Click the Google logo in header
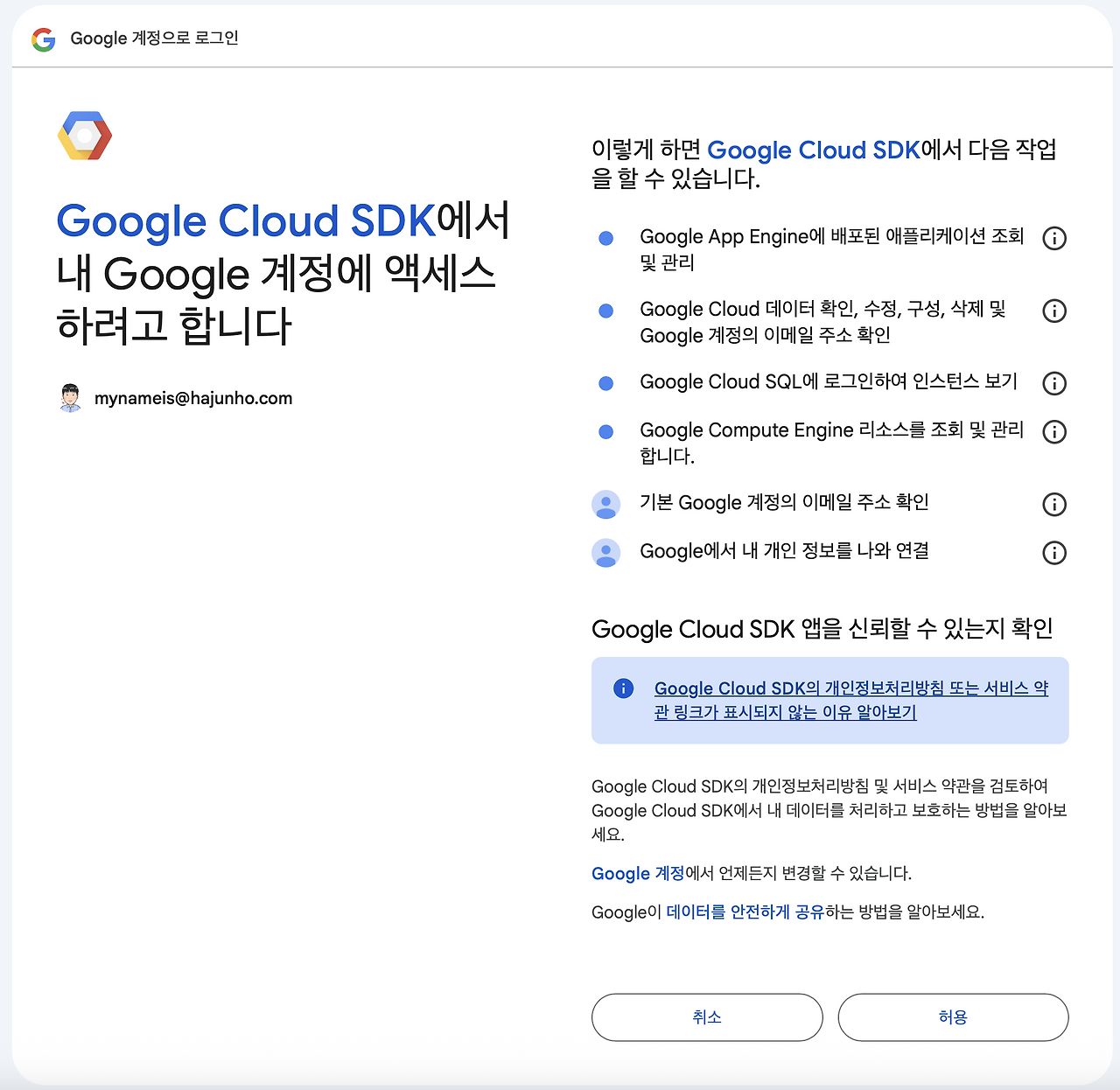The image size is (1120, 1090). (x=44, y=38)
